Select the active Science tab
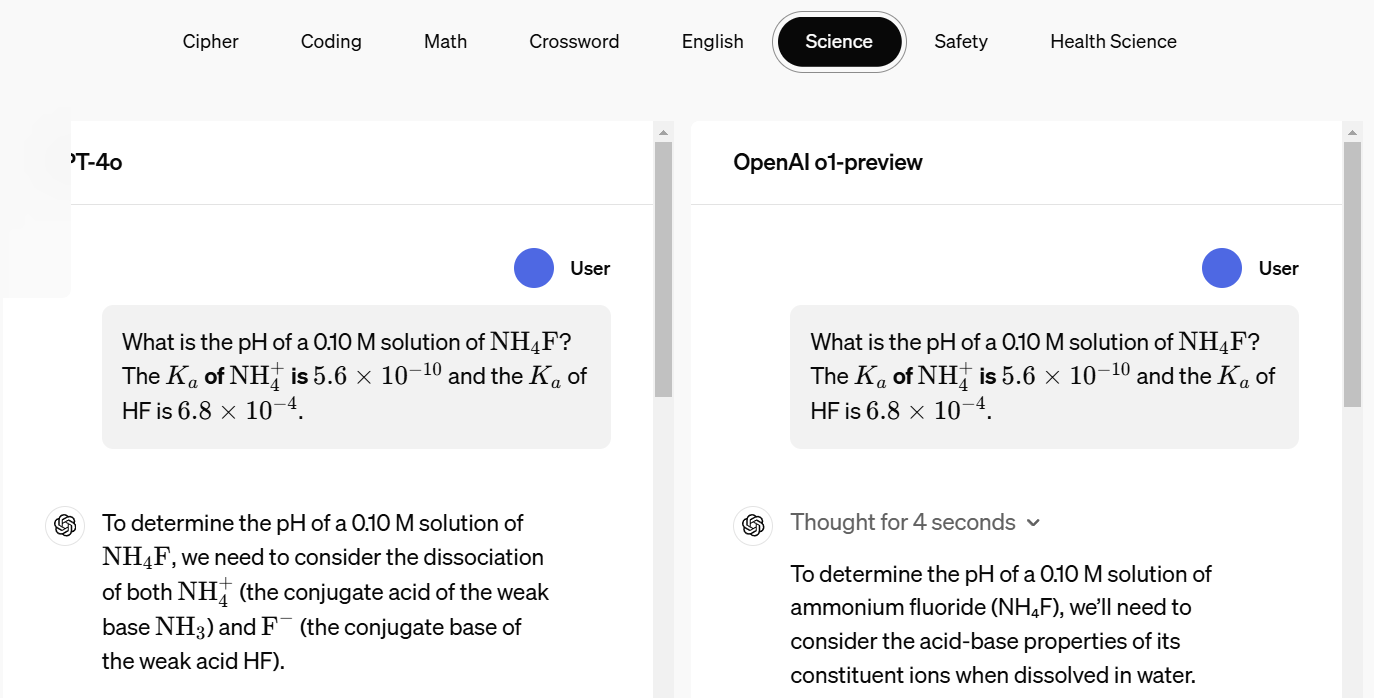 (839, 41)
